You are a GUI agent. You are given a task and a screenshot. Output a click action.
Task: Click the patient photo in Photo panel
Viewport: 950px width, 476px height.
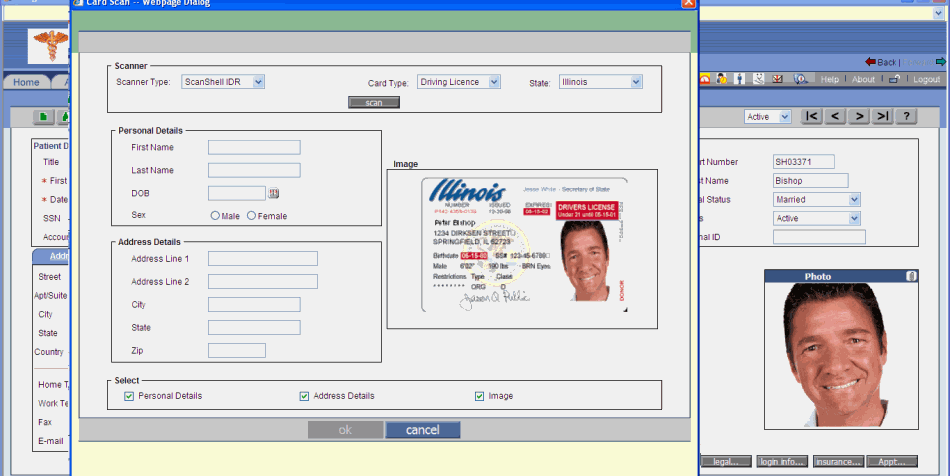tap(841, 355)
